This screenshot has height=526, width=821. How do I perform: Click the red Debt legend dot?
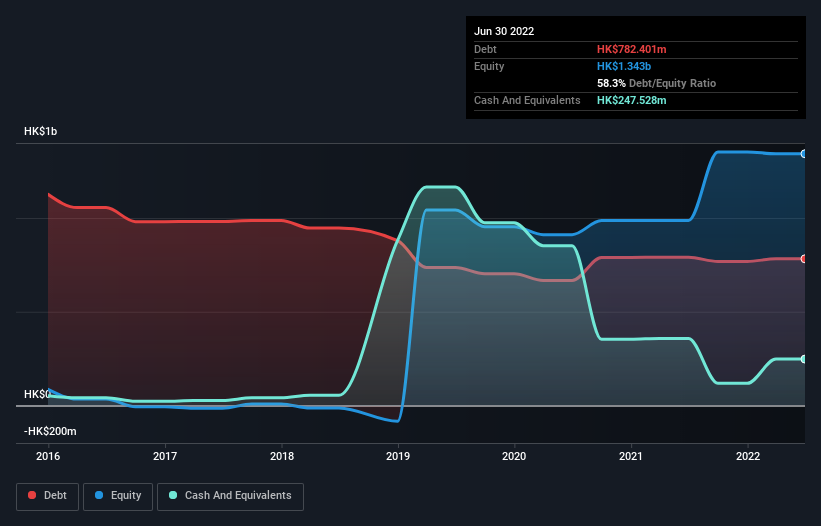pyautogui.click(x=32, y=495)
